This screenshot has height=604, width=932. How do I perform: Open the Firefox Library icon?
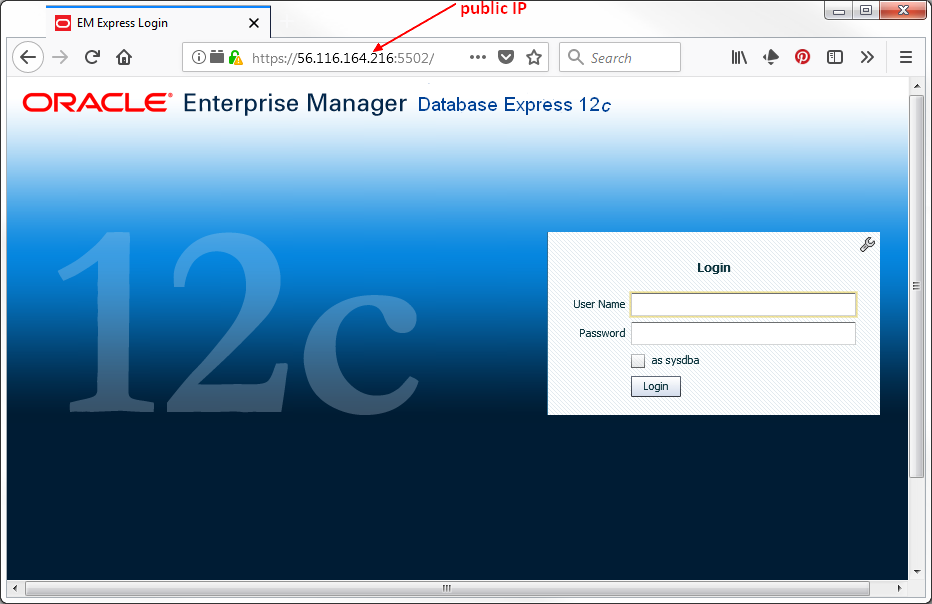click(739, 57)
